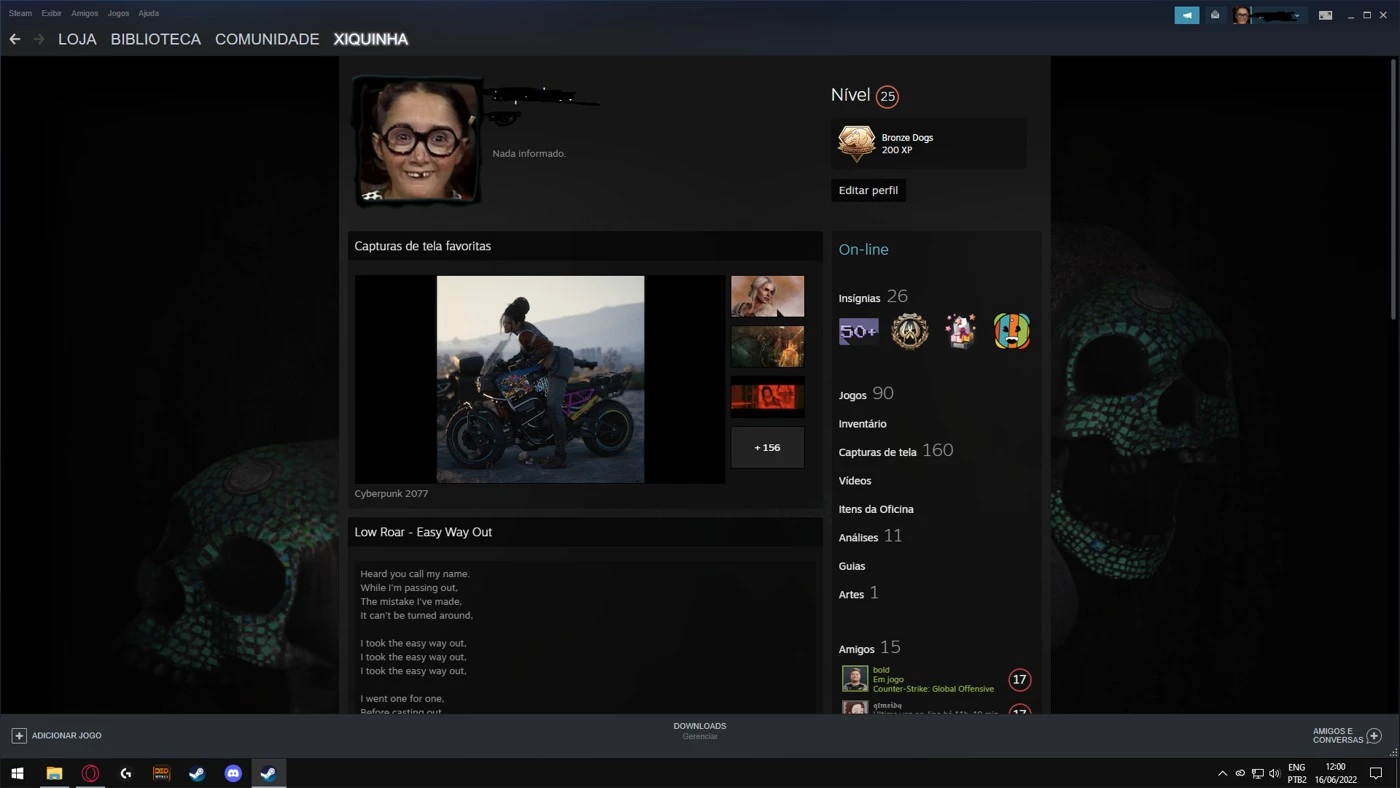Open friend bold's profile entry
Image resolution: width=1400 pixels, height=788 pixels.
pos(935,679)
